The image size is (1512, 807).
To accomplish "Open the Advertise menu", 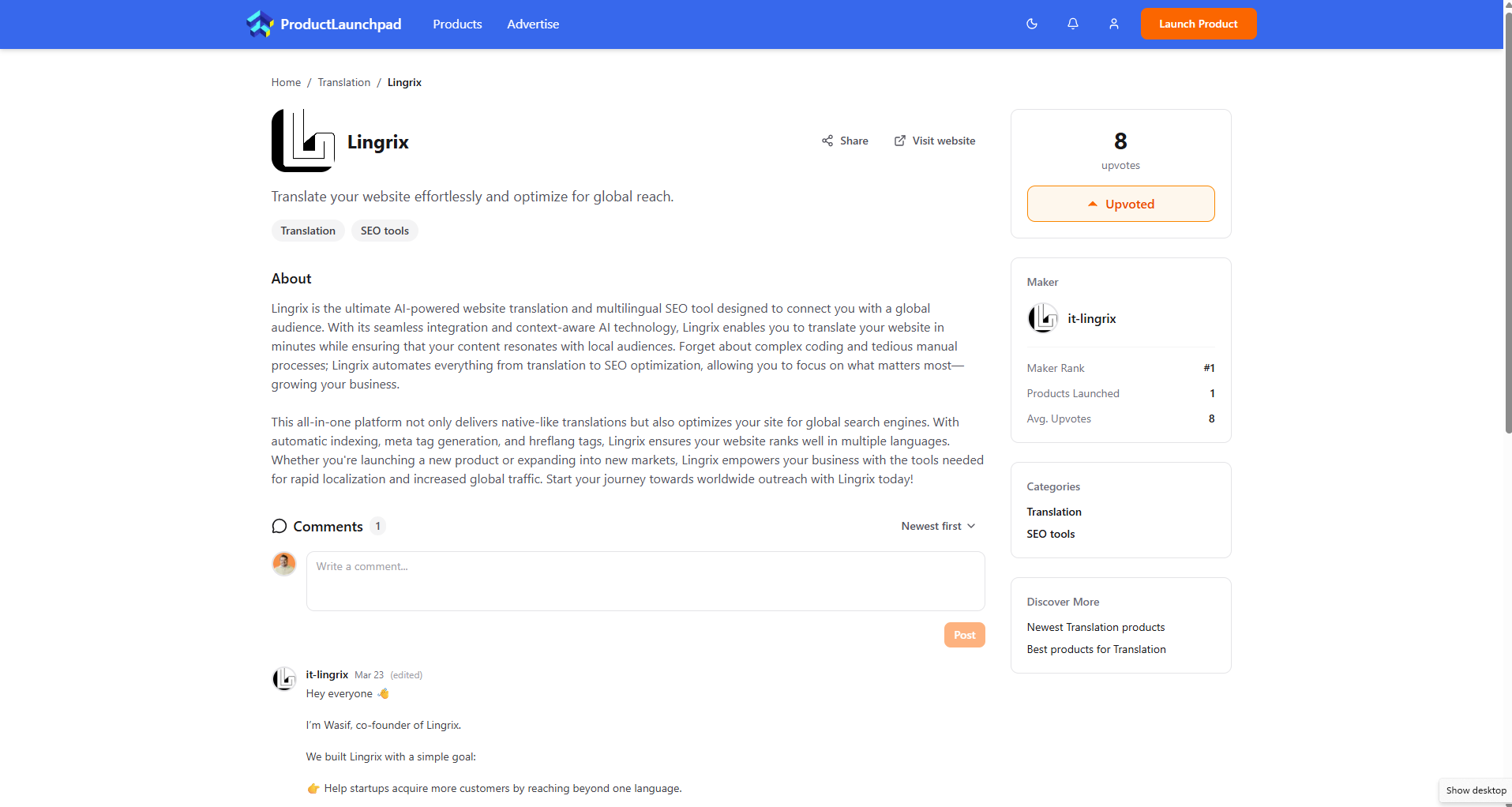I will pos(533,24).
